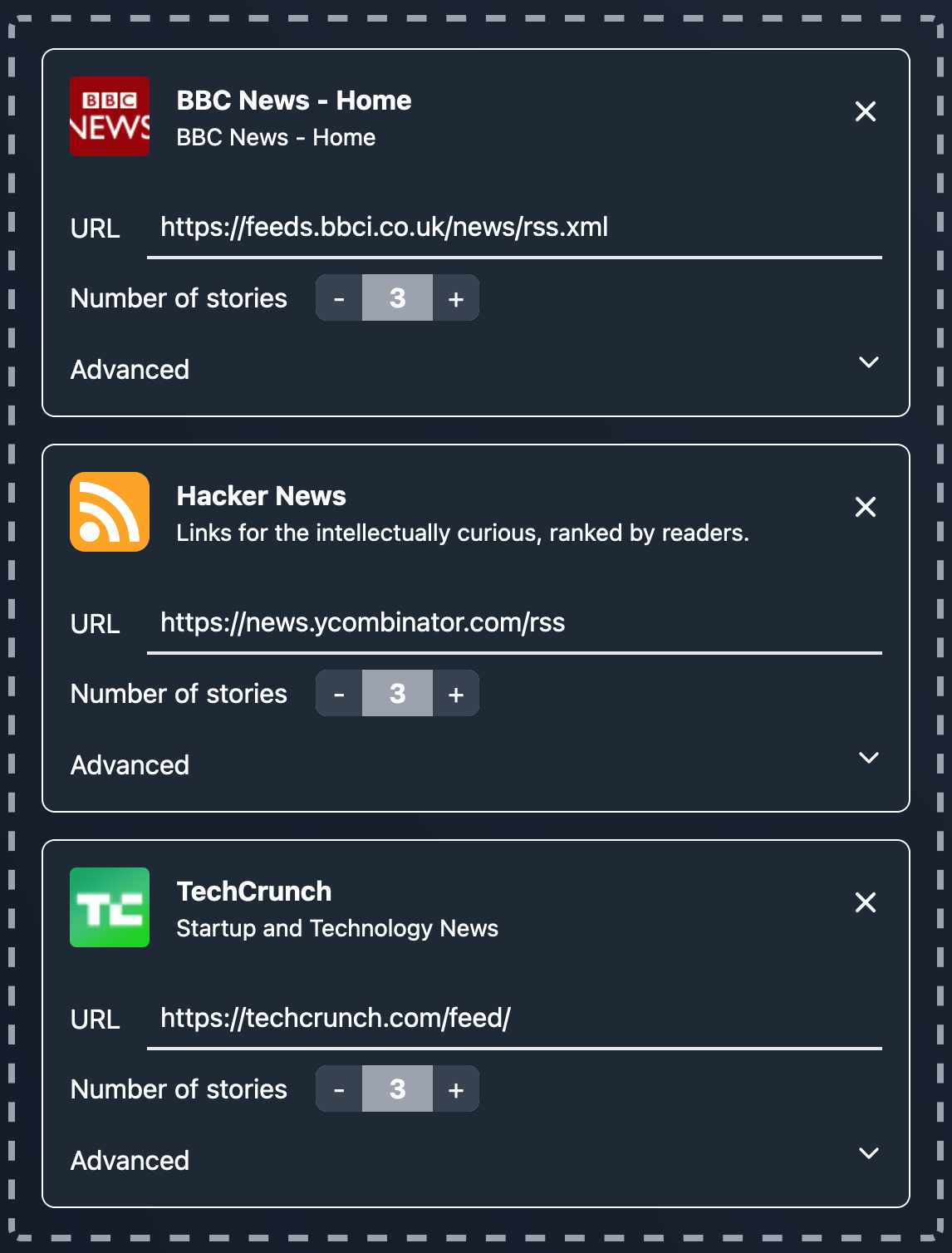952x1253 pixels.
Task: Click the BBC News feed logo
Action: tap(110, 116)
